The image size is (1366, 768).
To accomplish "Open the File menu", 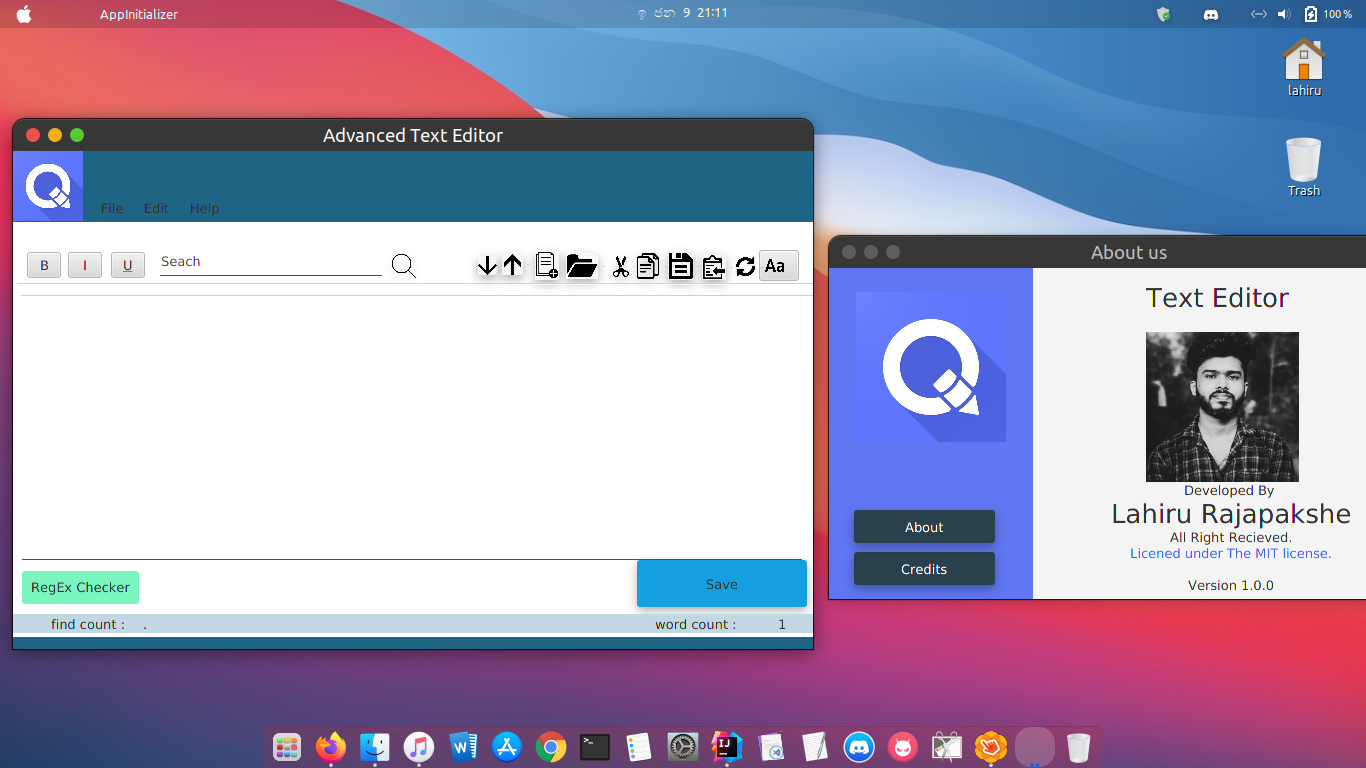I will [x=111, y=208].
